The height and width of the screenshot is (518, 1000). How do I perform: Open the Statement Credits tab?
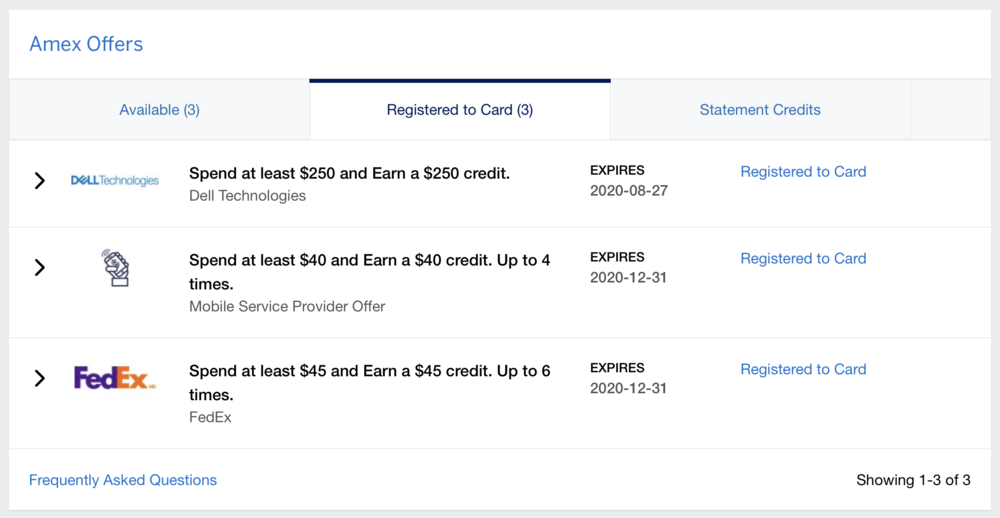[760, 110]
